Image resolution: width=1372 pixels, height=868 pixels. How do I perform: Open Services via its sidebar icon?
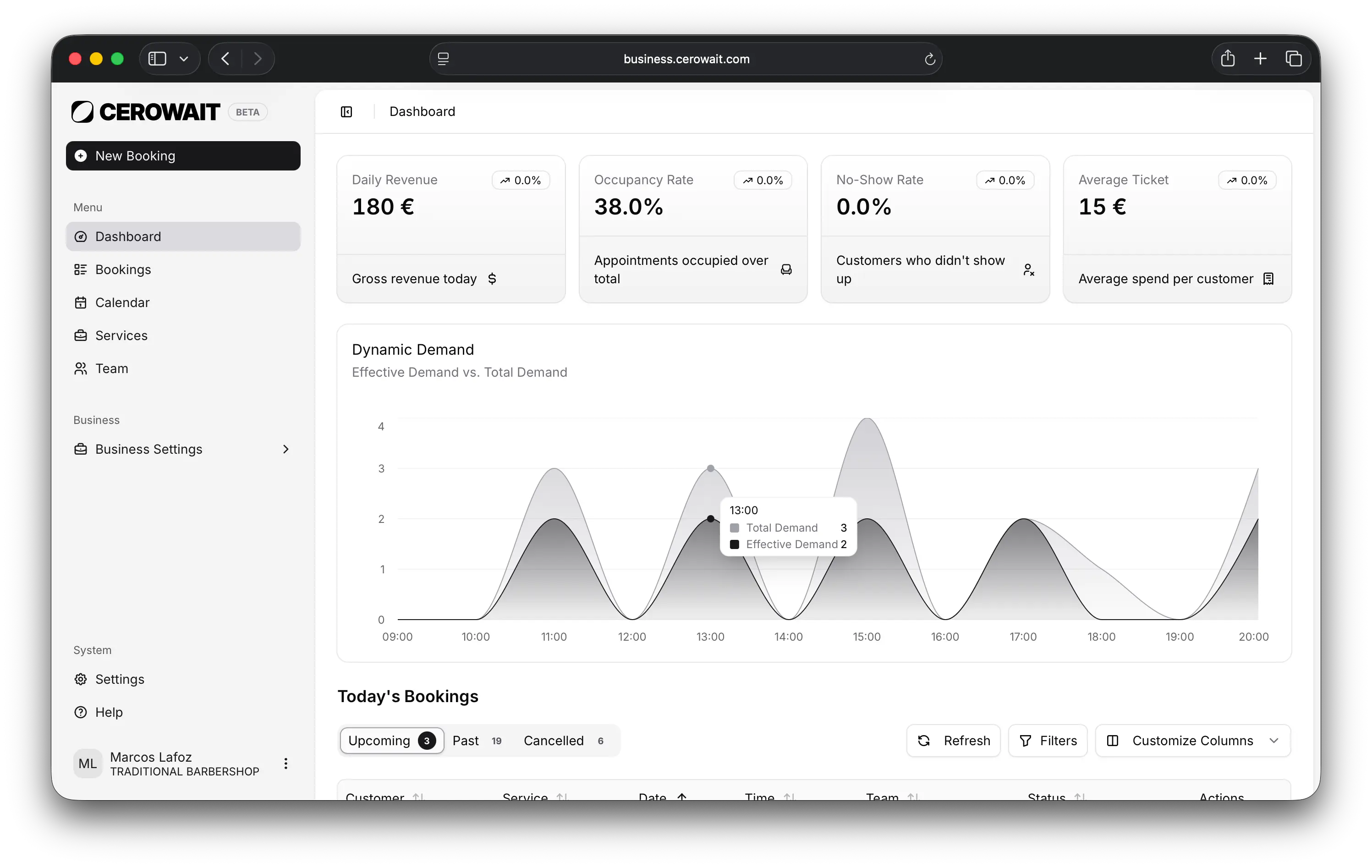[x=81, y=335]
